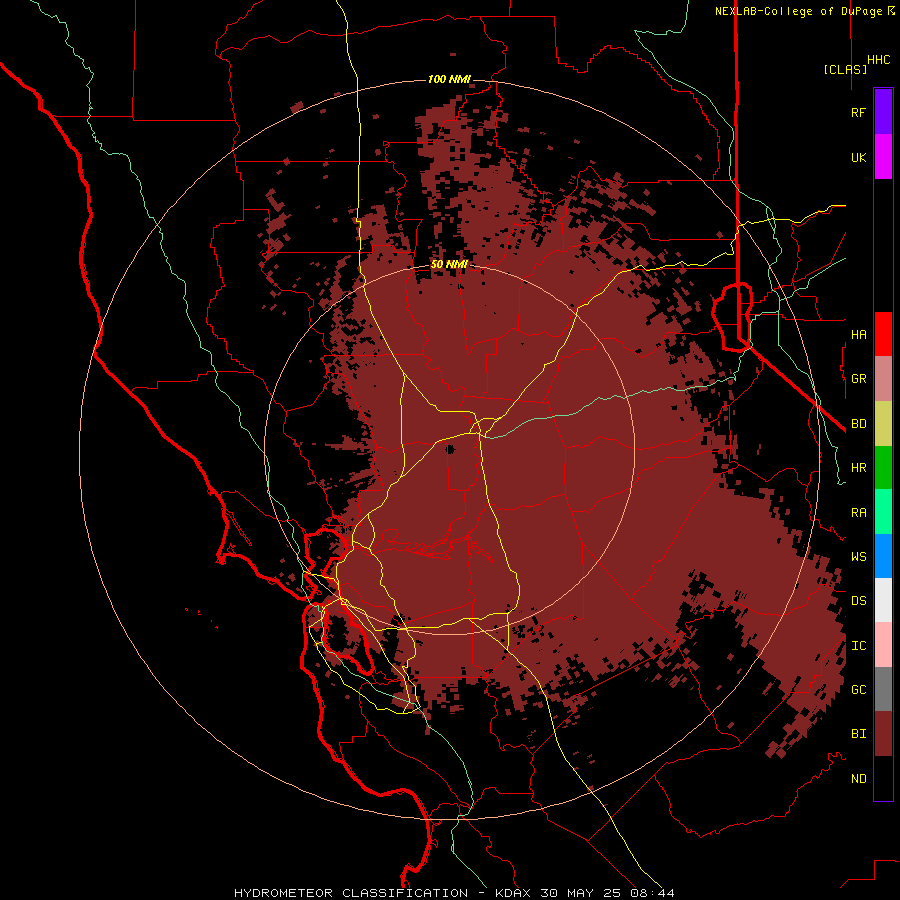This screenshot has width=900, height=900.
Task: Click the RF purple legend swatch
Action: (883, 112)
